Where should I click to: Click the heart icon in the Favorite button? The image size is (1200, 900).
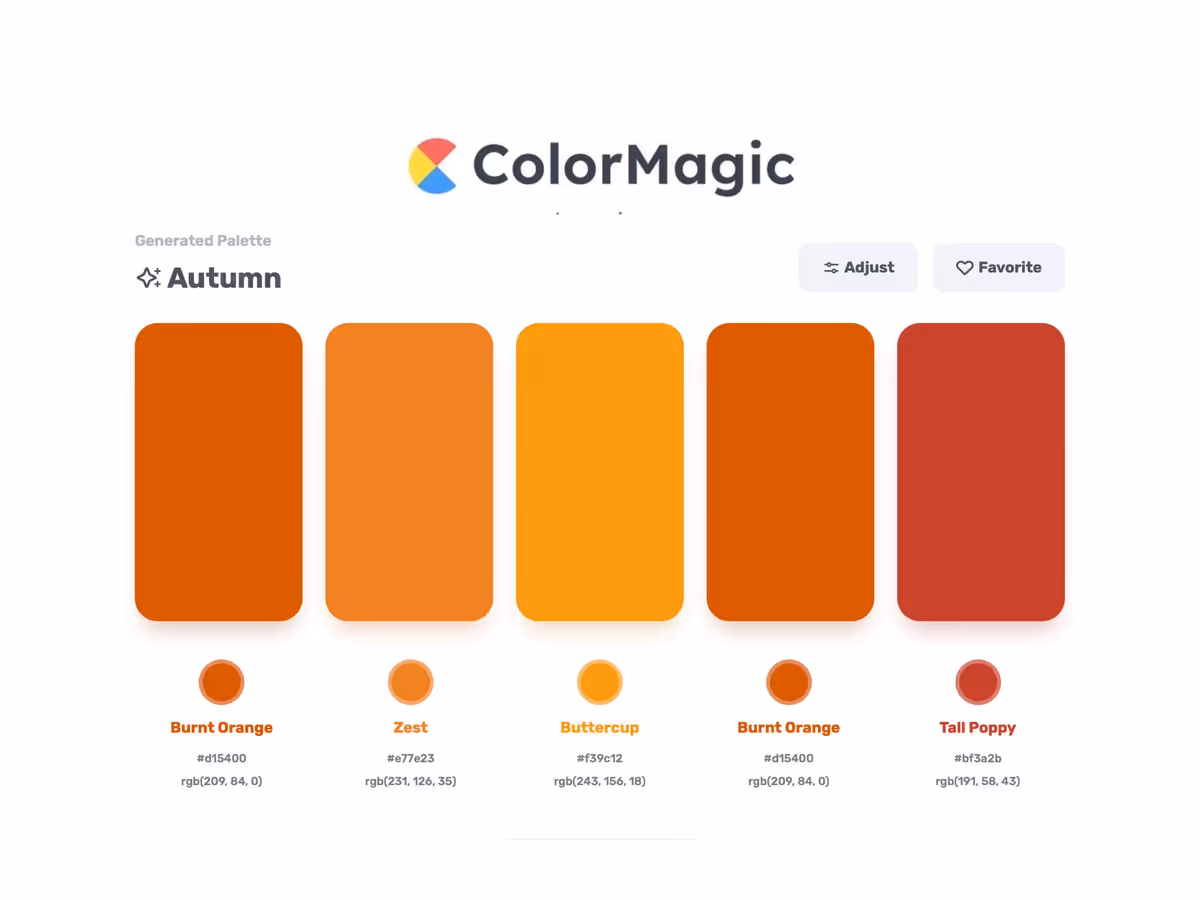(964, 267)
